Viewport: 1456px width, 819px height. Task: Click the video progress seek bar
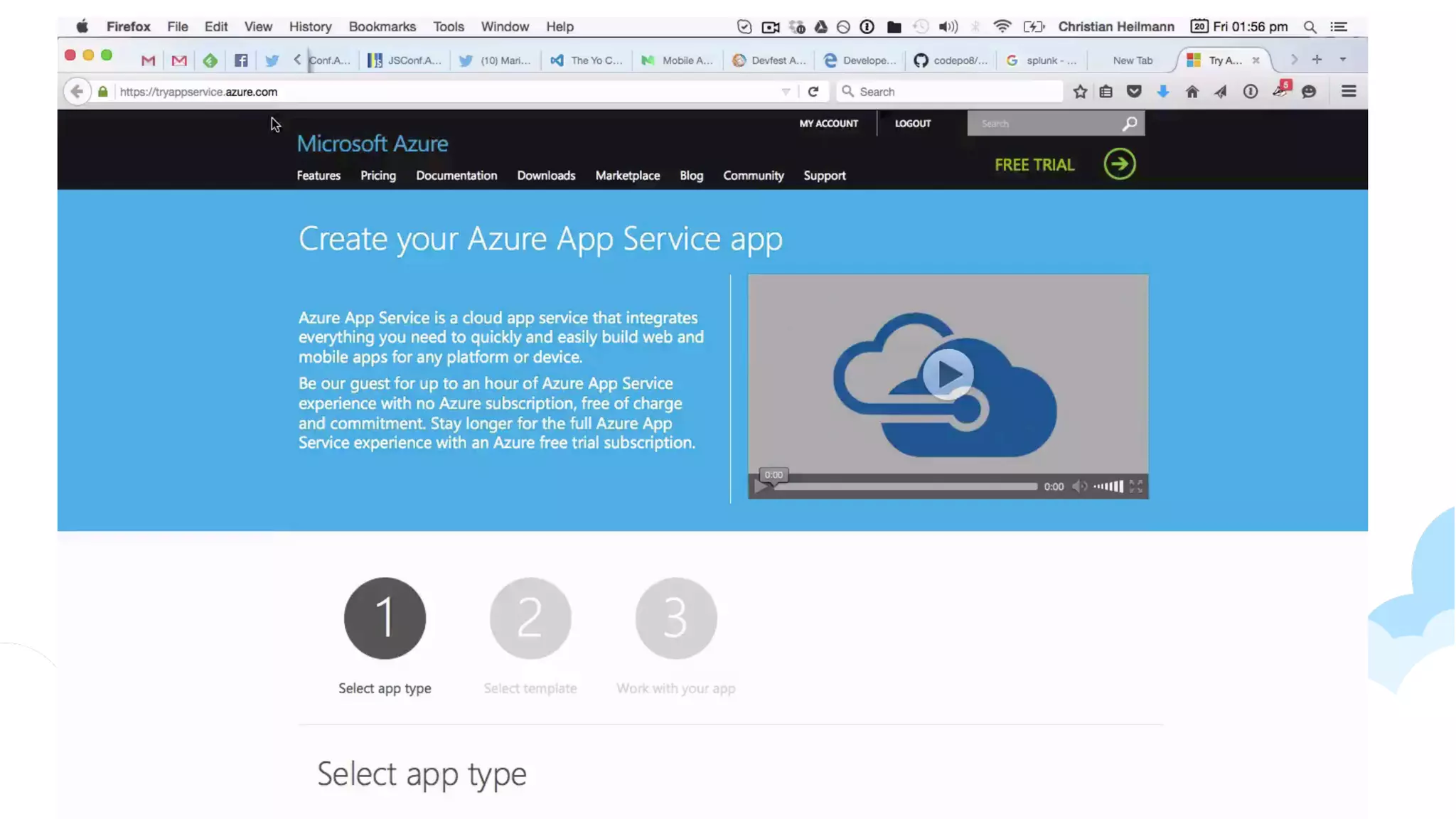click(x=905, y=486)
